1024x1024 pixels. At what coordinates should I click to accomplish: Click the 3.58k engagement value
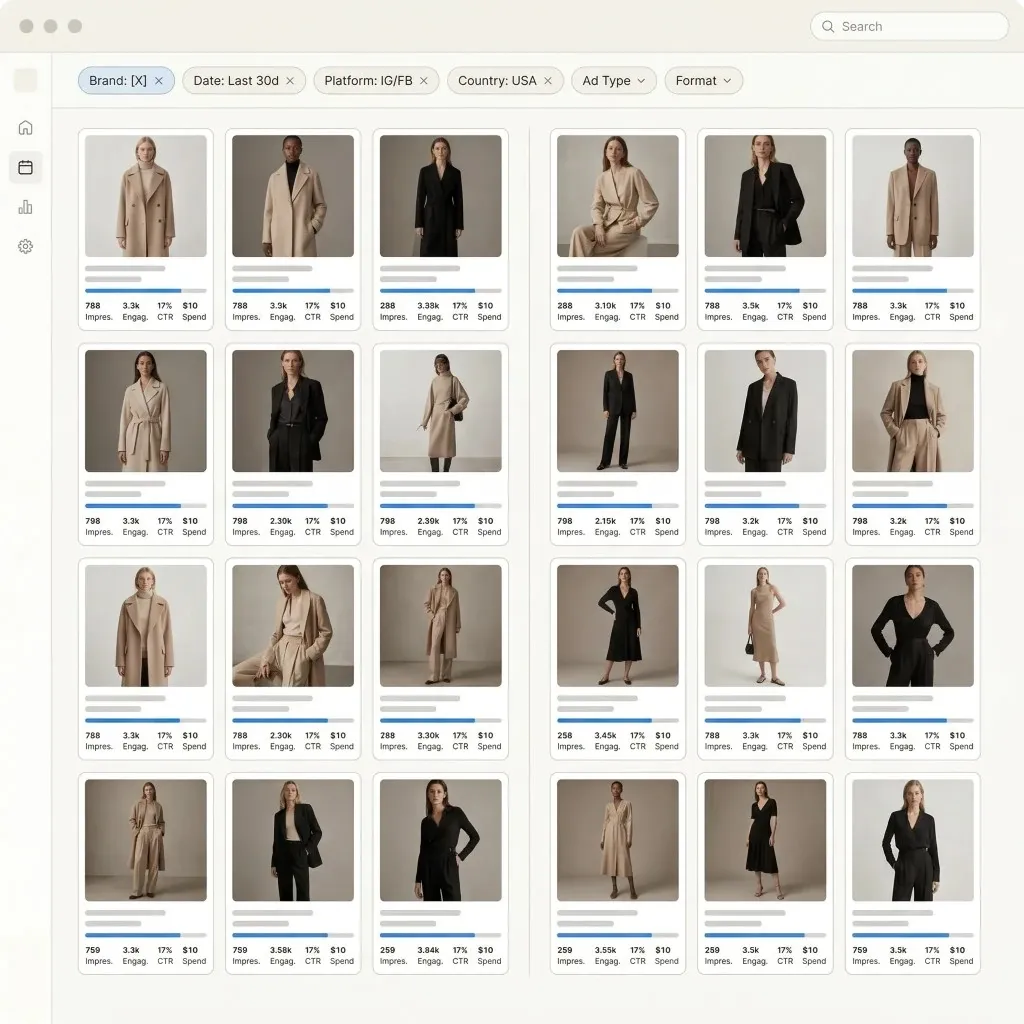point(281,950)
